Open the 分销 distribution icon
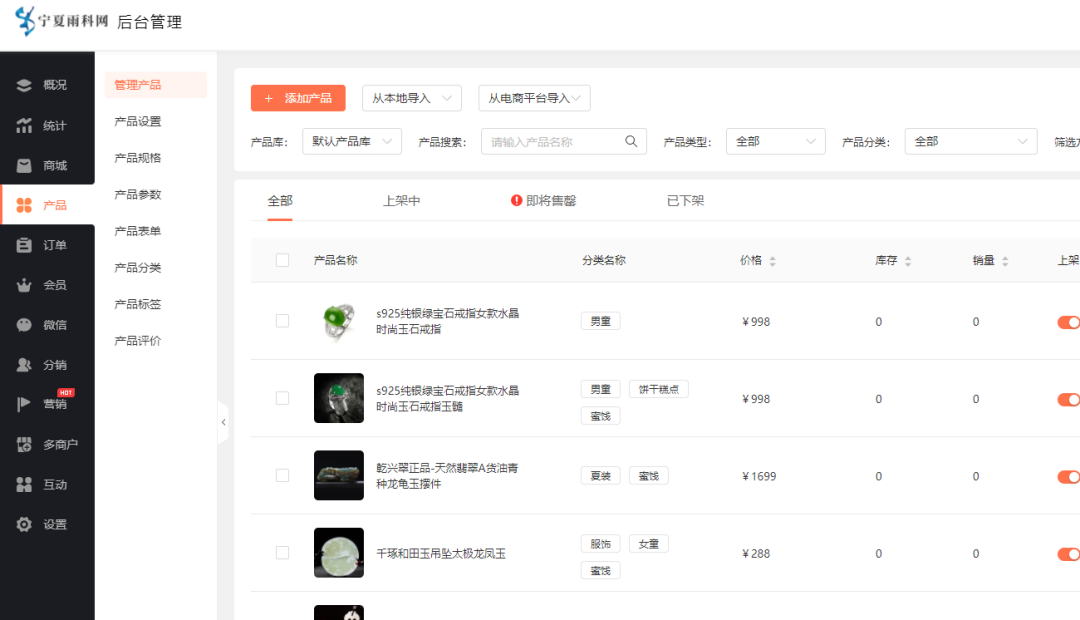 (24, 364)
